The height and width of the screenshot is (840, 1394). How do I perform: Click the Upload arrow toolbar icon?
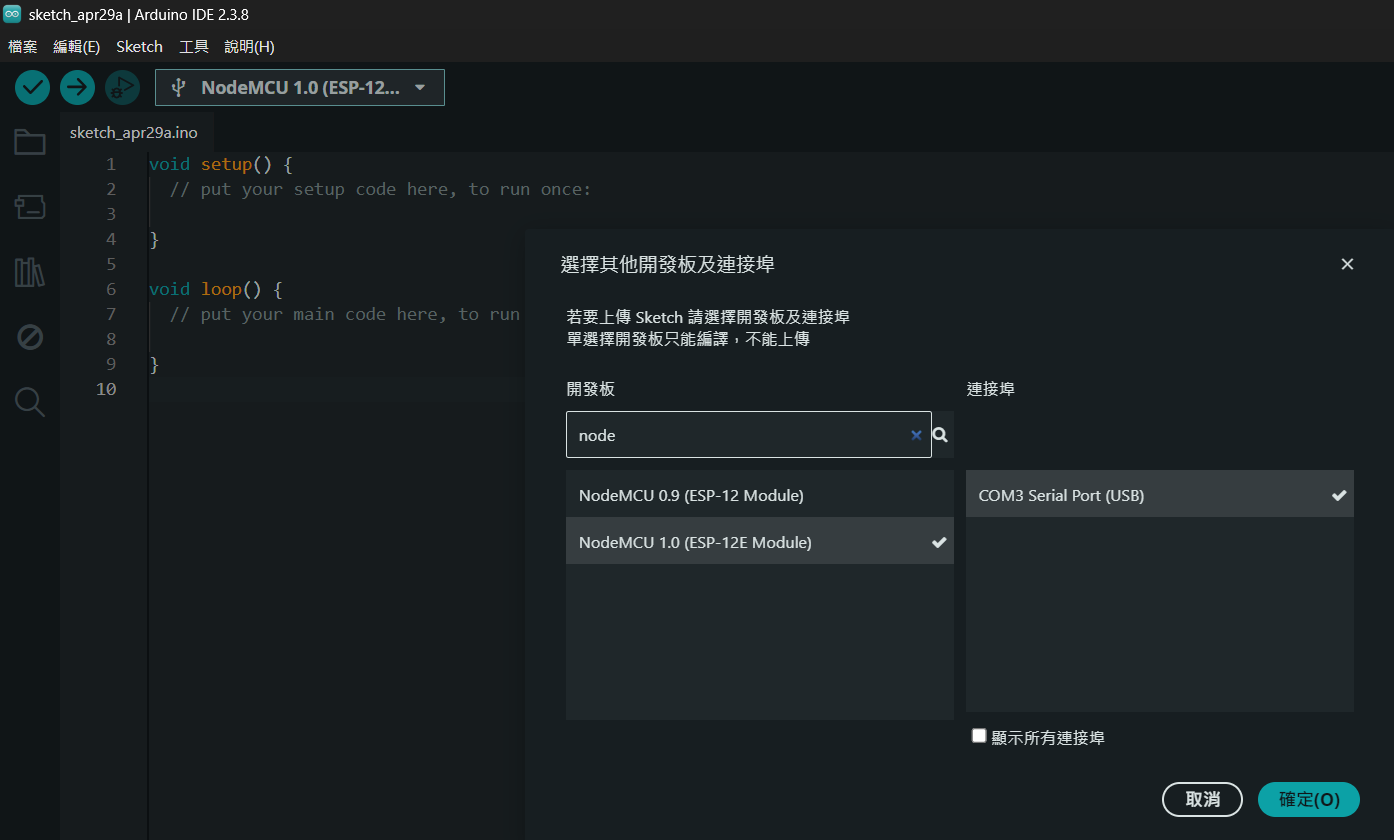point(77,88)
